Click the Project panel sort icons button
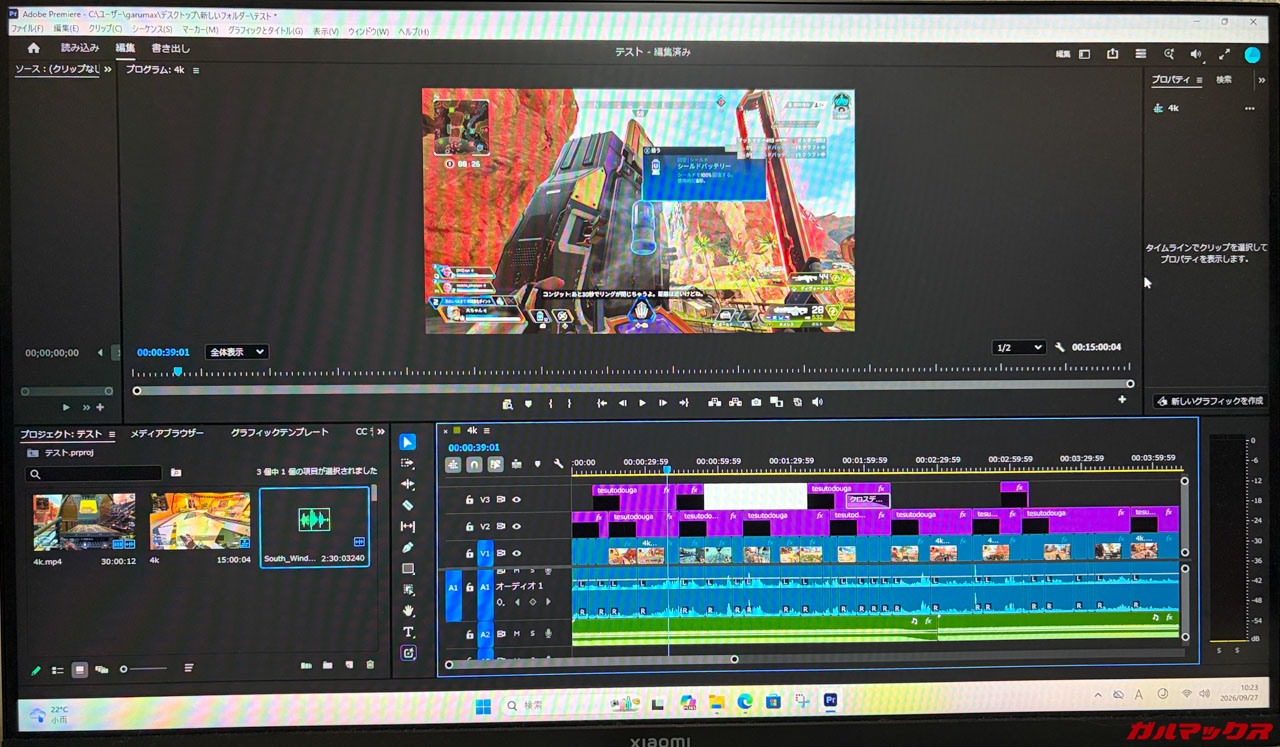 click(x=188, y=668)
